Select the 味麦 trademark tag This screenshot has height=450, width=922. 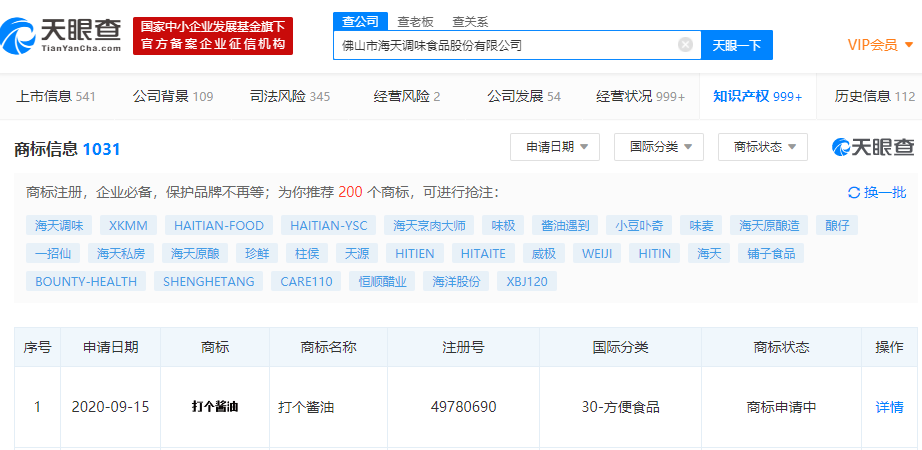(701, 225)
